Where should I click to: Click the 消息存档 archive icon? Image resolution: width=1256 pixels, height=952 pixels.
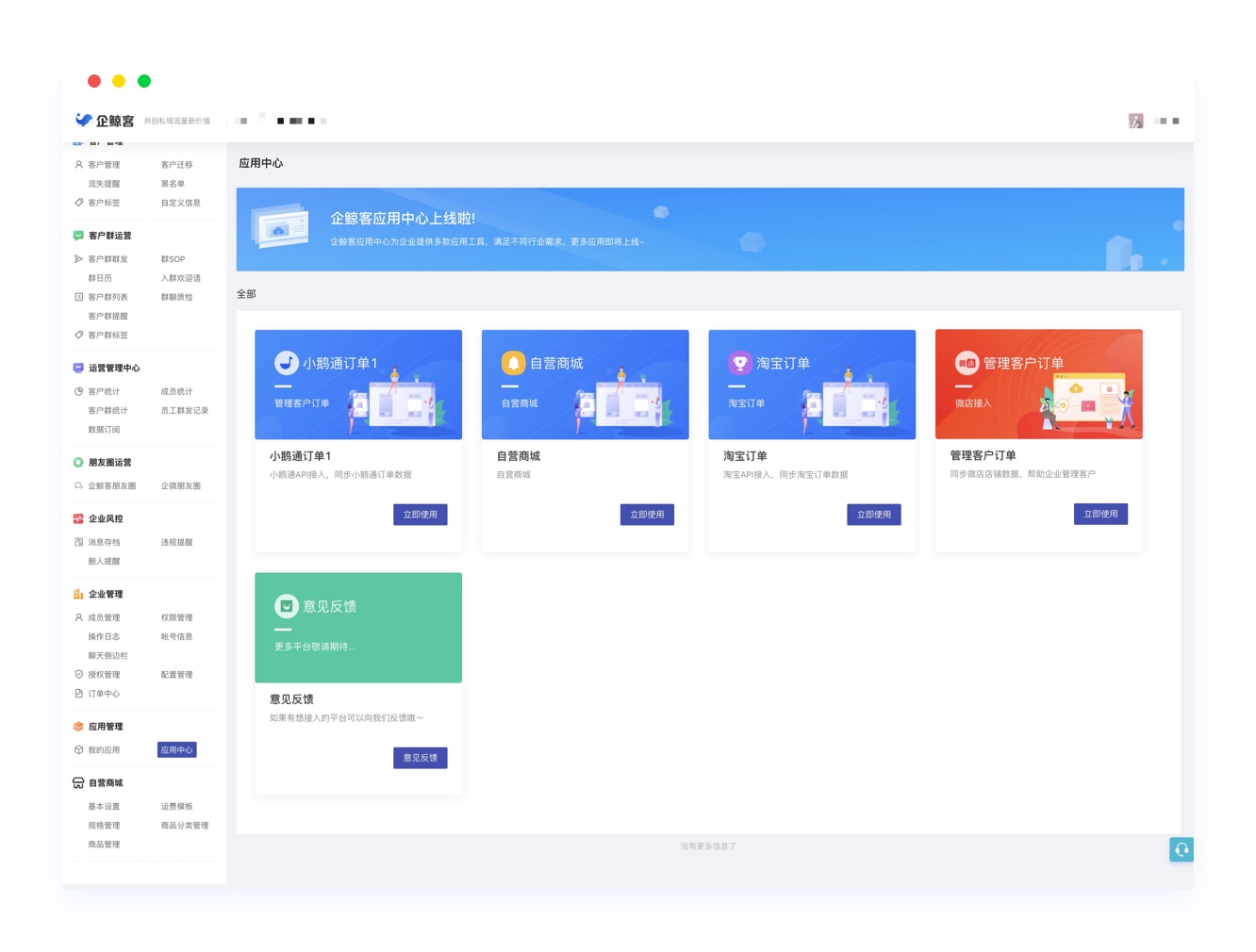click(78, 542)
